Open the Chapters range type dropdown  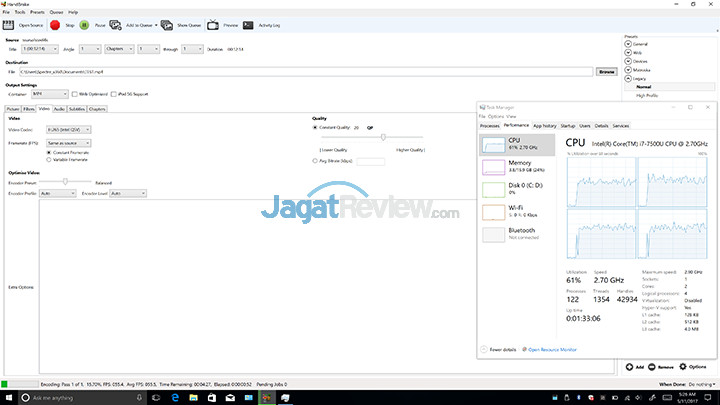pos(119,49)
